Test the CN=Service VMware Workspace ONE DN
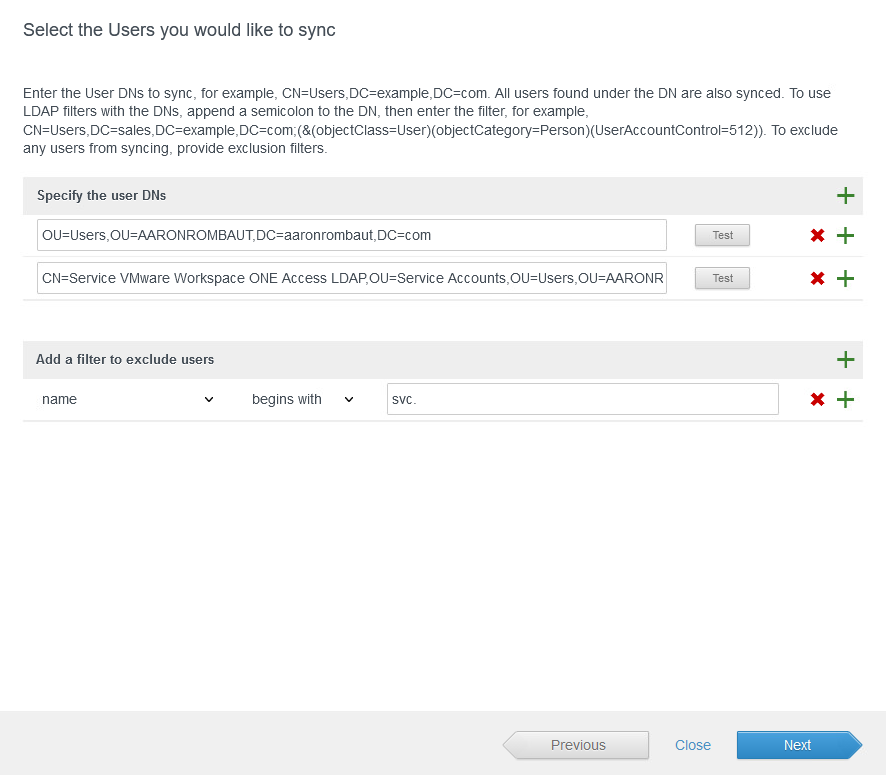 tap(722, 278)
